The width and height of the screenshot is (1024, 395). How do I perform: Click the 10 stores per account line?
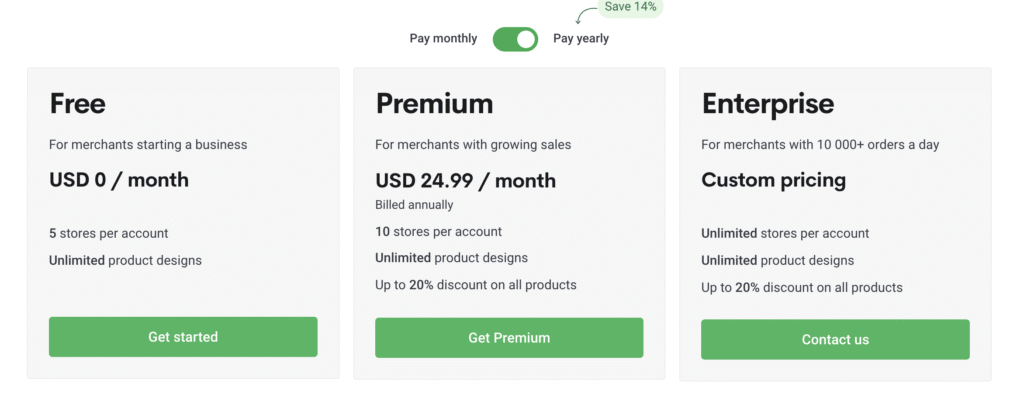(x=438, y=232)
